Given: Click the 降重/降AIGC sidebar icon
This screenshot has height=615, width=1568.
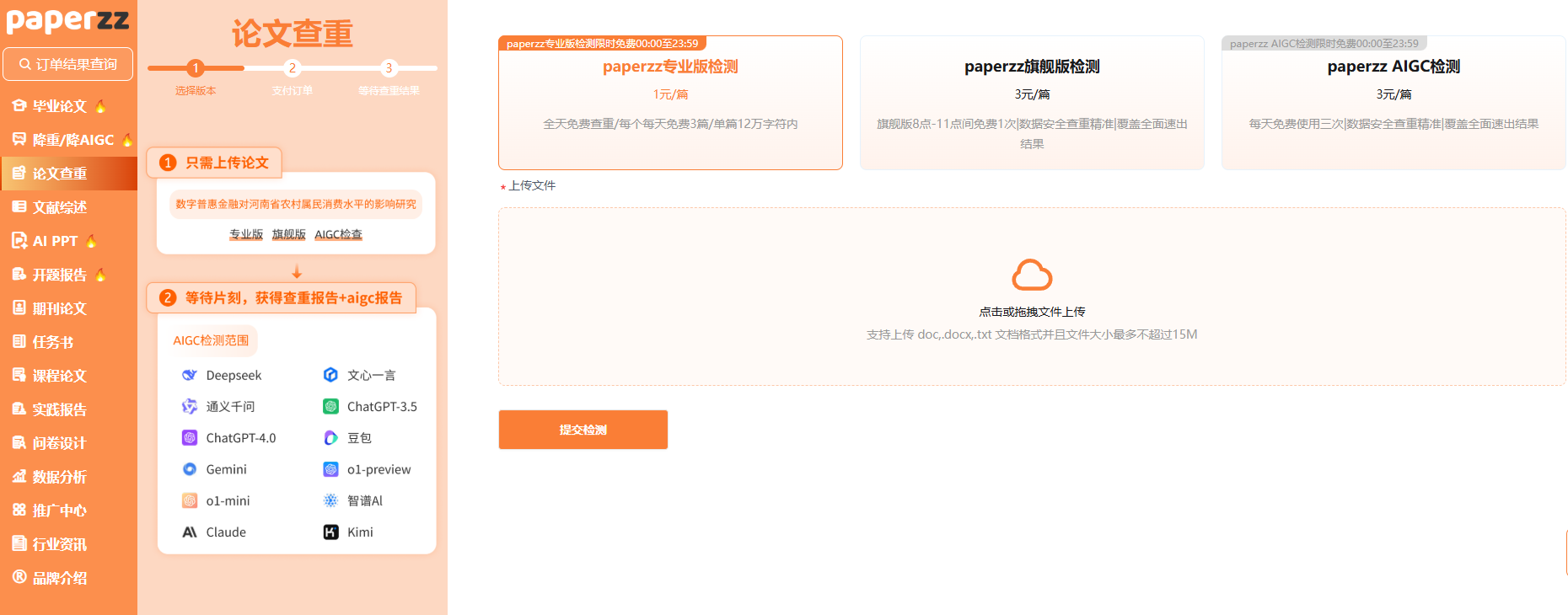Looking at the screenshot, I should pos(19,139).
